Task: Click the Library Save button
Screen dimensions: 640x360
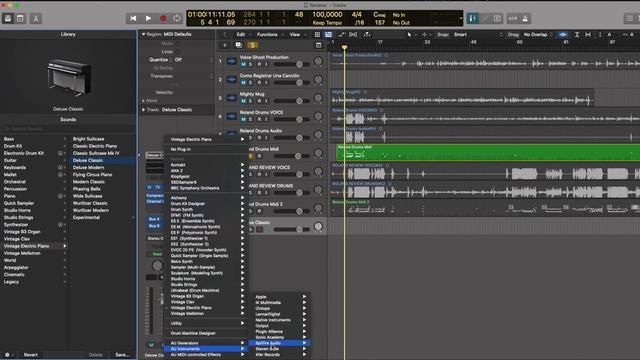Action: (122, 355)
